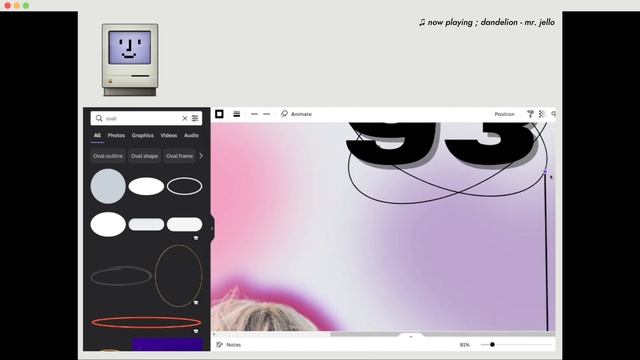Switch to the All tab
This screenshot has width=640, height=360.
pyautogui.click(x=97, y=136)
